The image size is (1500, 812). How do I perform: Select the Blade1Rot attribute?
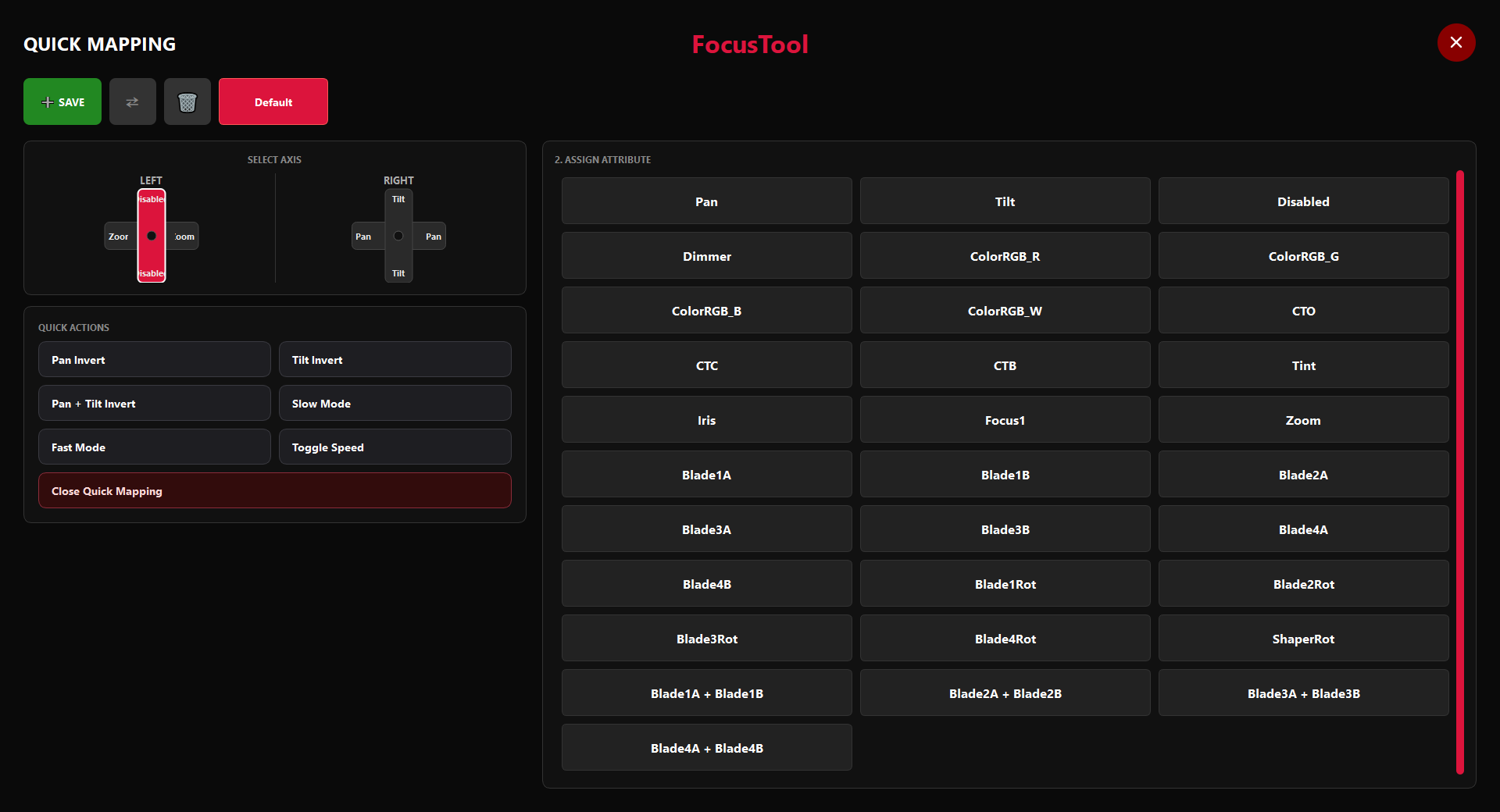pyautogui.click(x=1005, y=583)
